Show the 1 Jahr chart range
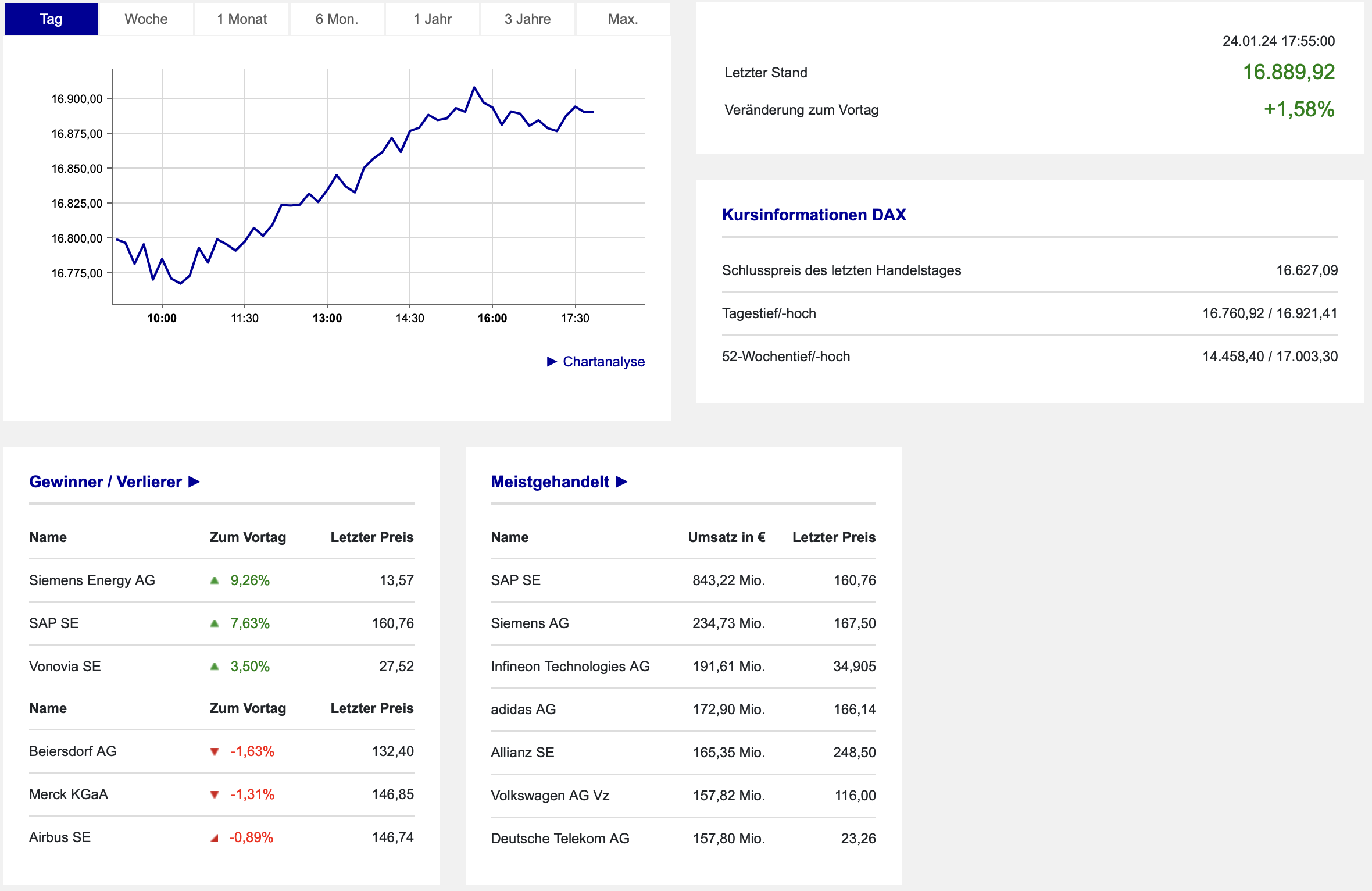Screen dimensions: 1372x891 pos(433,19)
